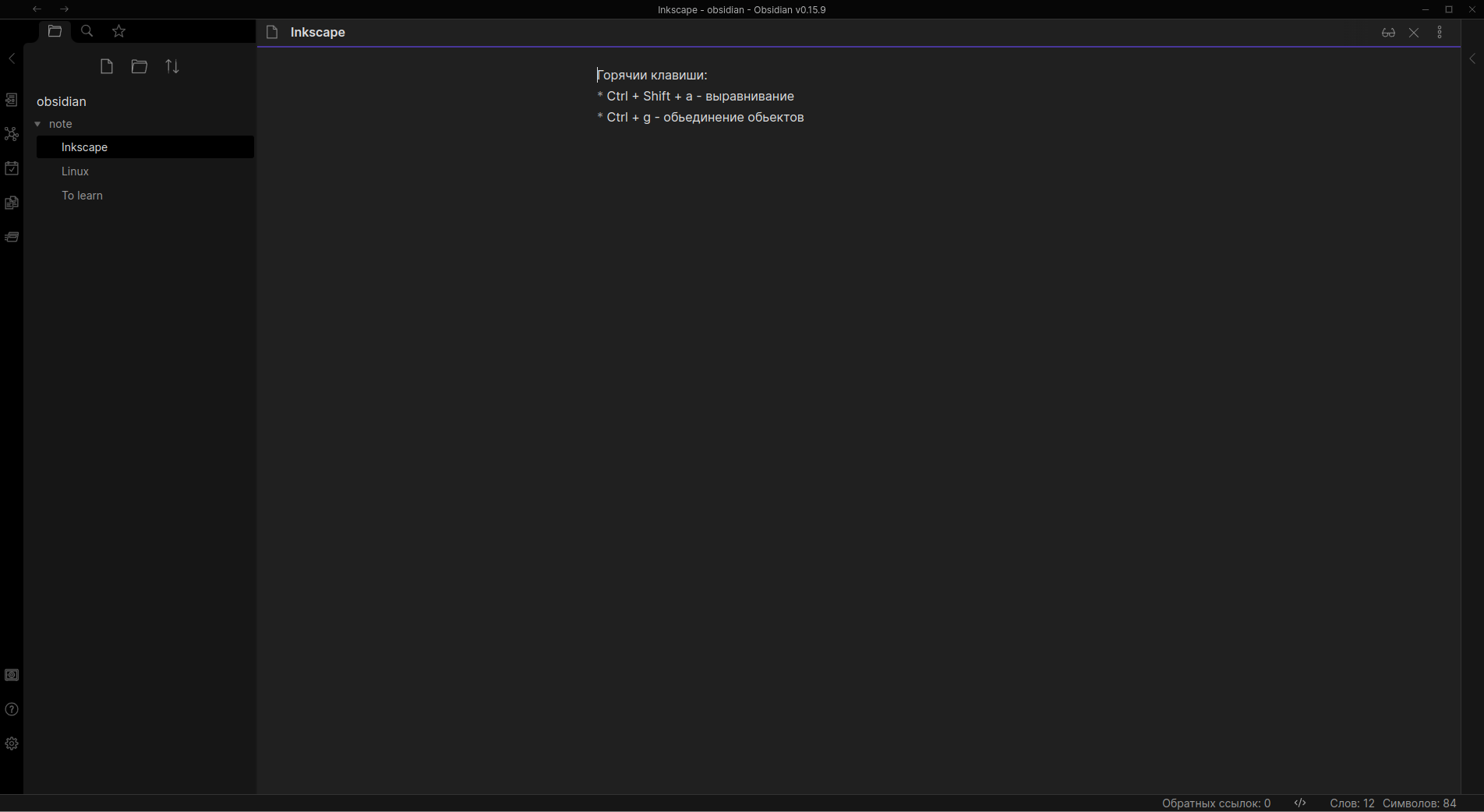Collapse the note folder
1484x812 pixels.
point(37,124)
